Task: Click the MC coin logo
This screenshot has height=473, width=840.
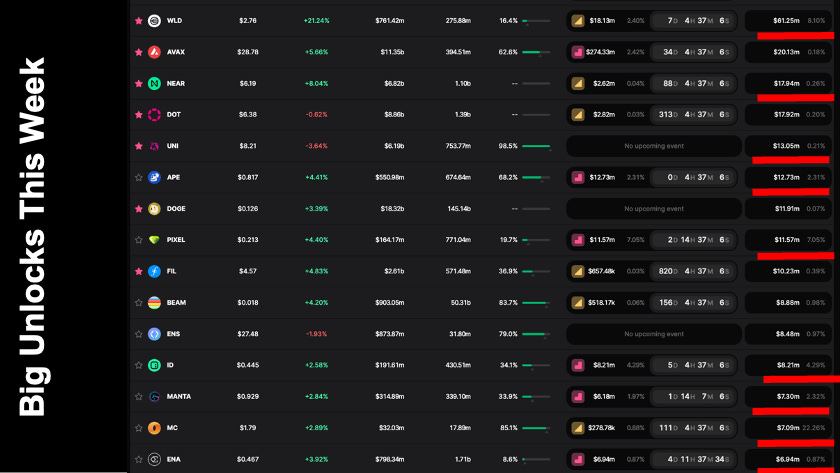Action: tap(154, 428)
